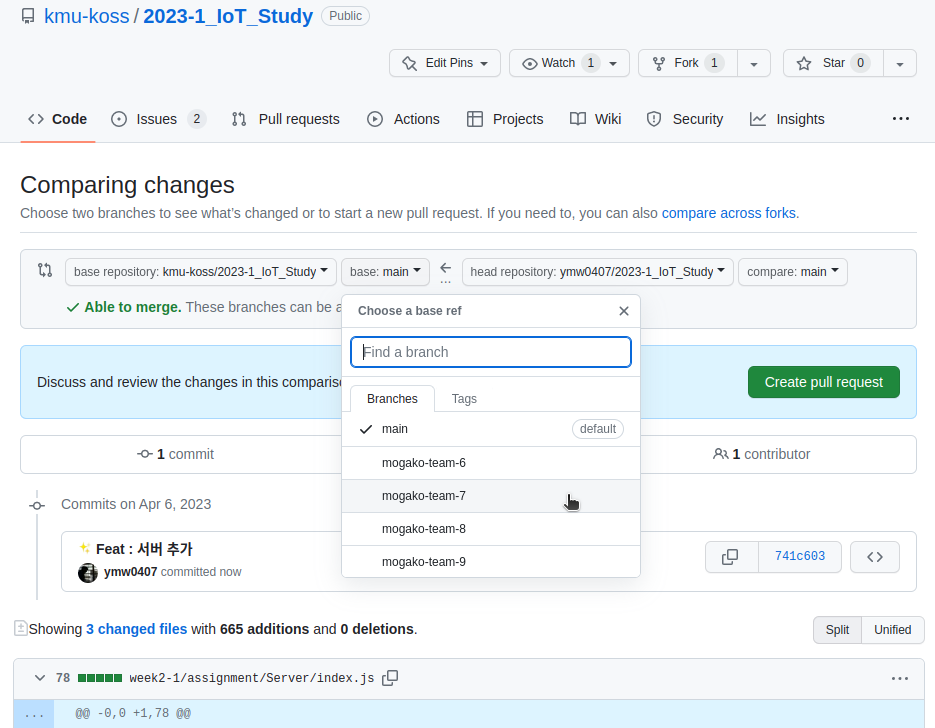Open the repository navigation overflow menu

click(x=900, y=119)
